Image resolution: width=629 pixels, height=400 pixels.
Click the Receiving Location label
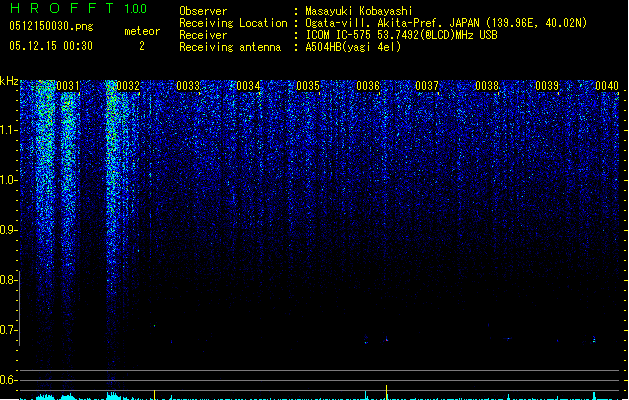[x=233, y=23]
